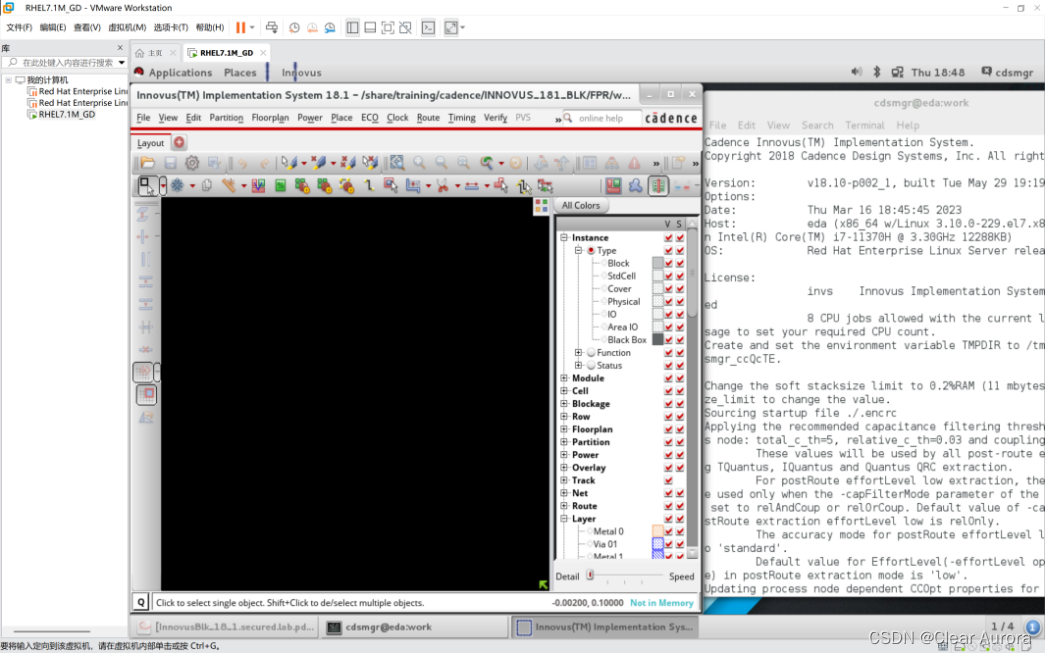This screenshot has height=654, width=1046.
Task: Select the Cut scissors tool icon
Action: coord(442,186)
